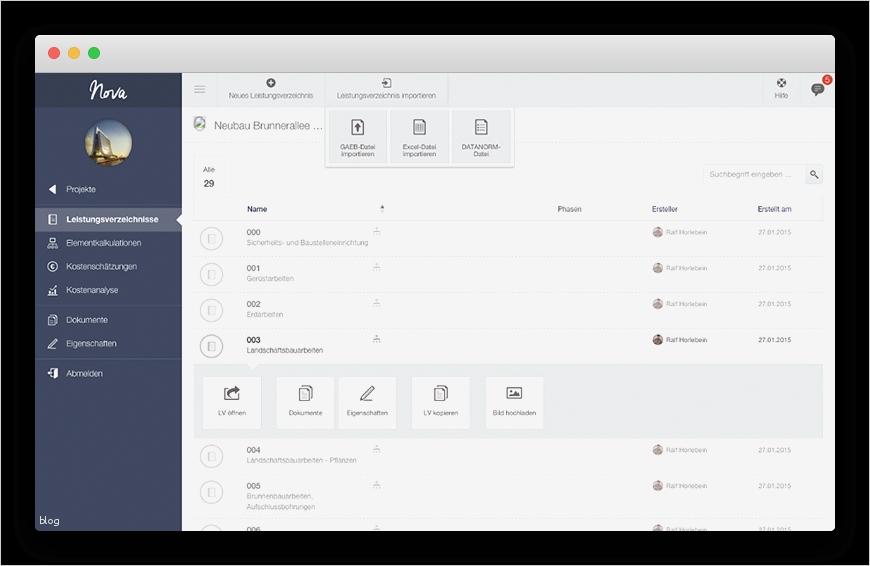
Task: Click the green window zoom button
Action: [94, 53]
